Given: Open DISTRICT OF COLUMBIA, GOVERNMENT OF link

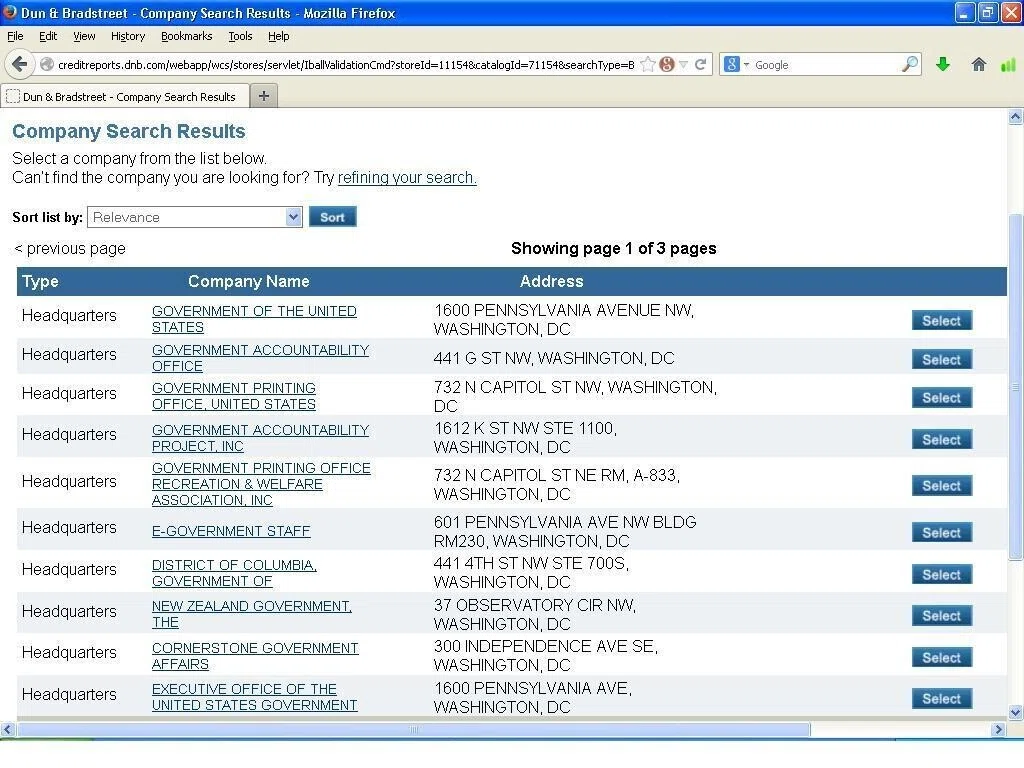Looking at the screenshot, I should [234, 573].
